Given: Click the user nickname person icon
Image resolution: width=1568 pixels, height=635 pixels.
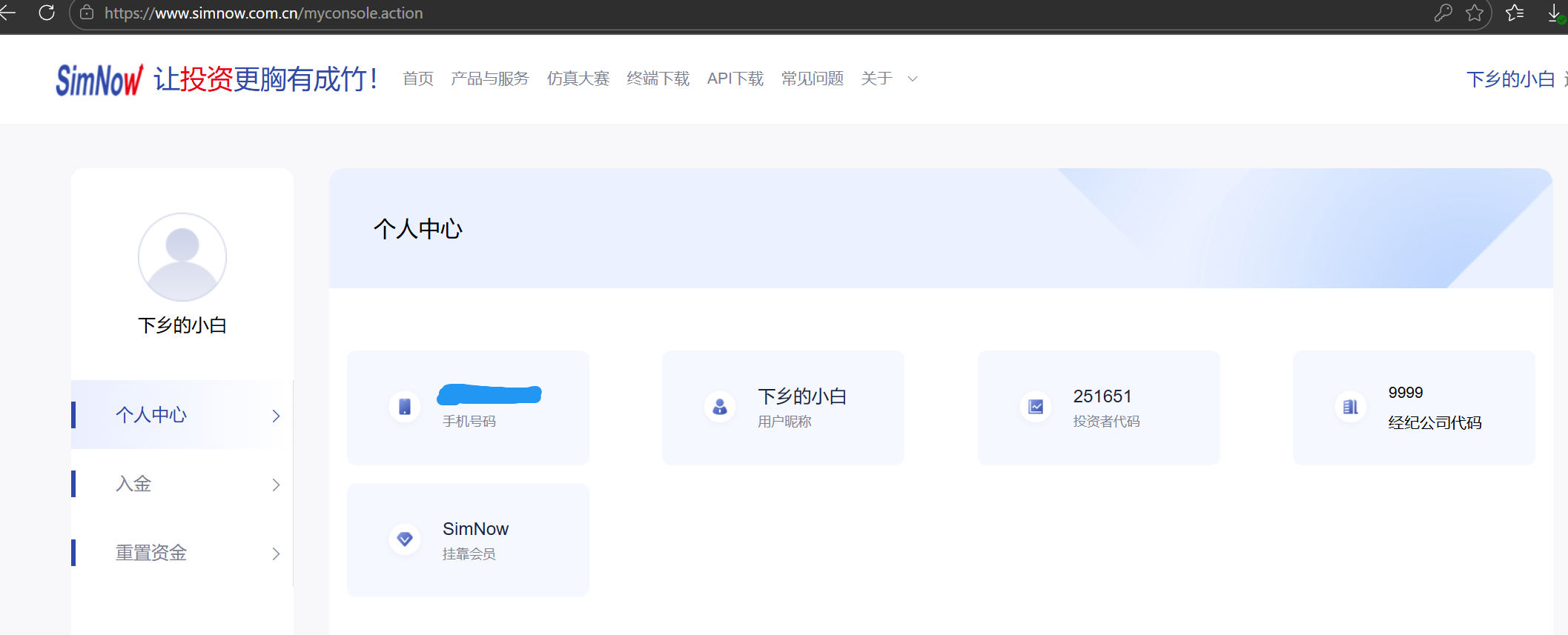Looking at the screenshot, I should point(720,407).
